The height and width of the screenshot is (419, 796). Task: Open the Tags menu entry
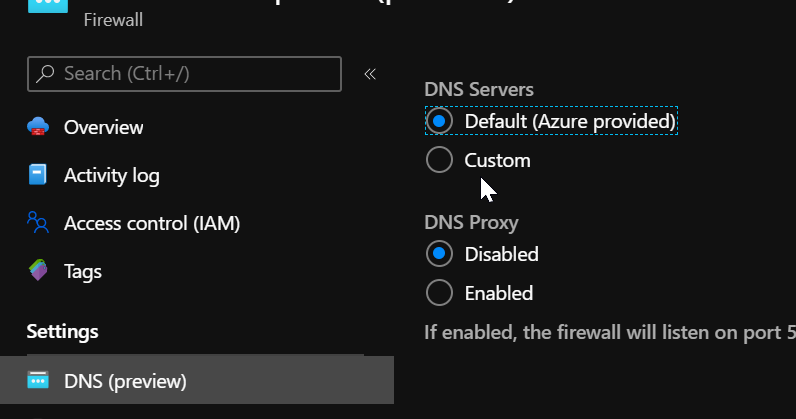pos(82,270)
